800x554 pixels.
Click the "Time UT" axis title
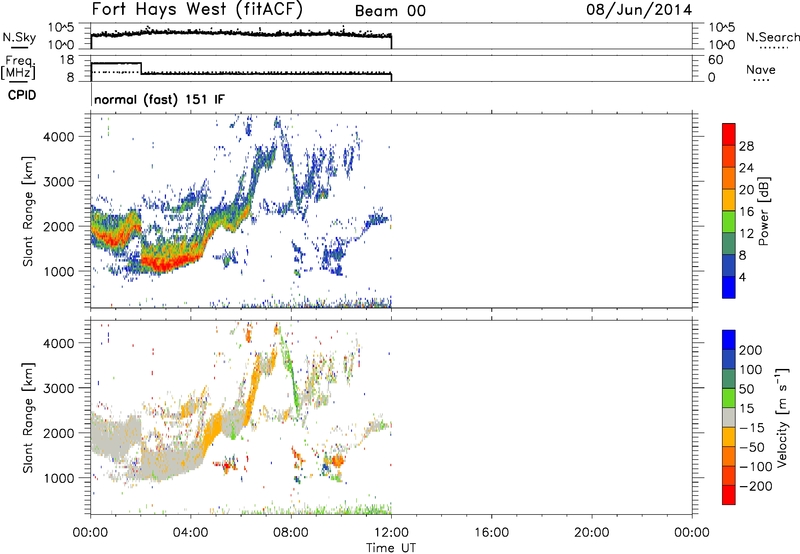[x=391, y=548]
